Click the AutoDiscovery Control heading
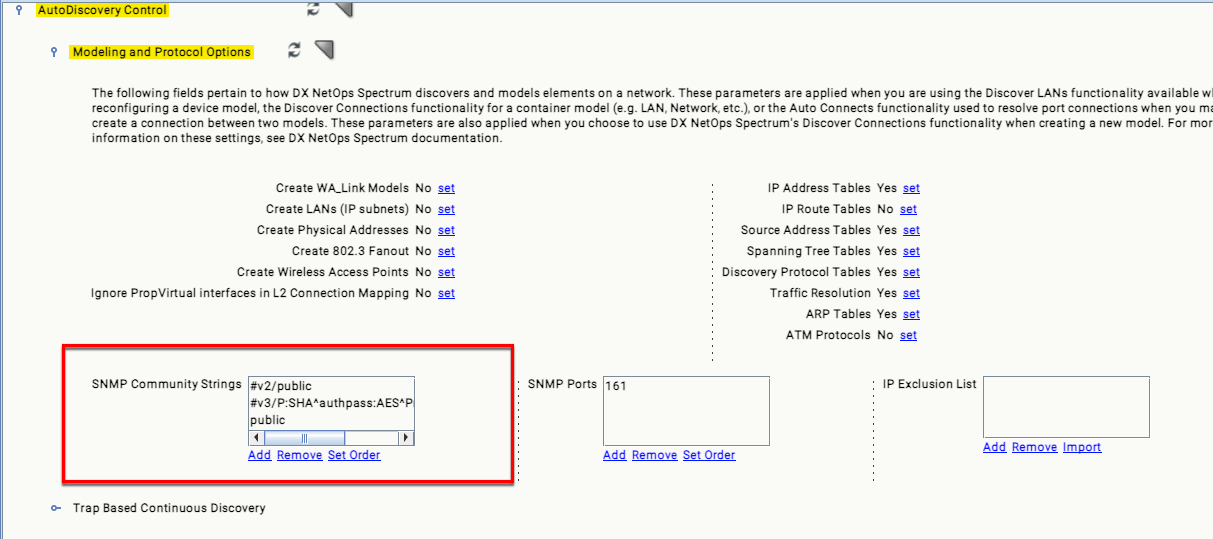Screen dimensions: 1213x539 (x=102, y=10)
